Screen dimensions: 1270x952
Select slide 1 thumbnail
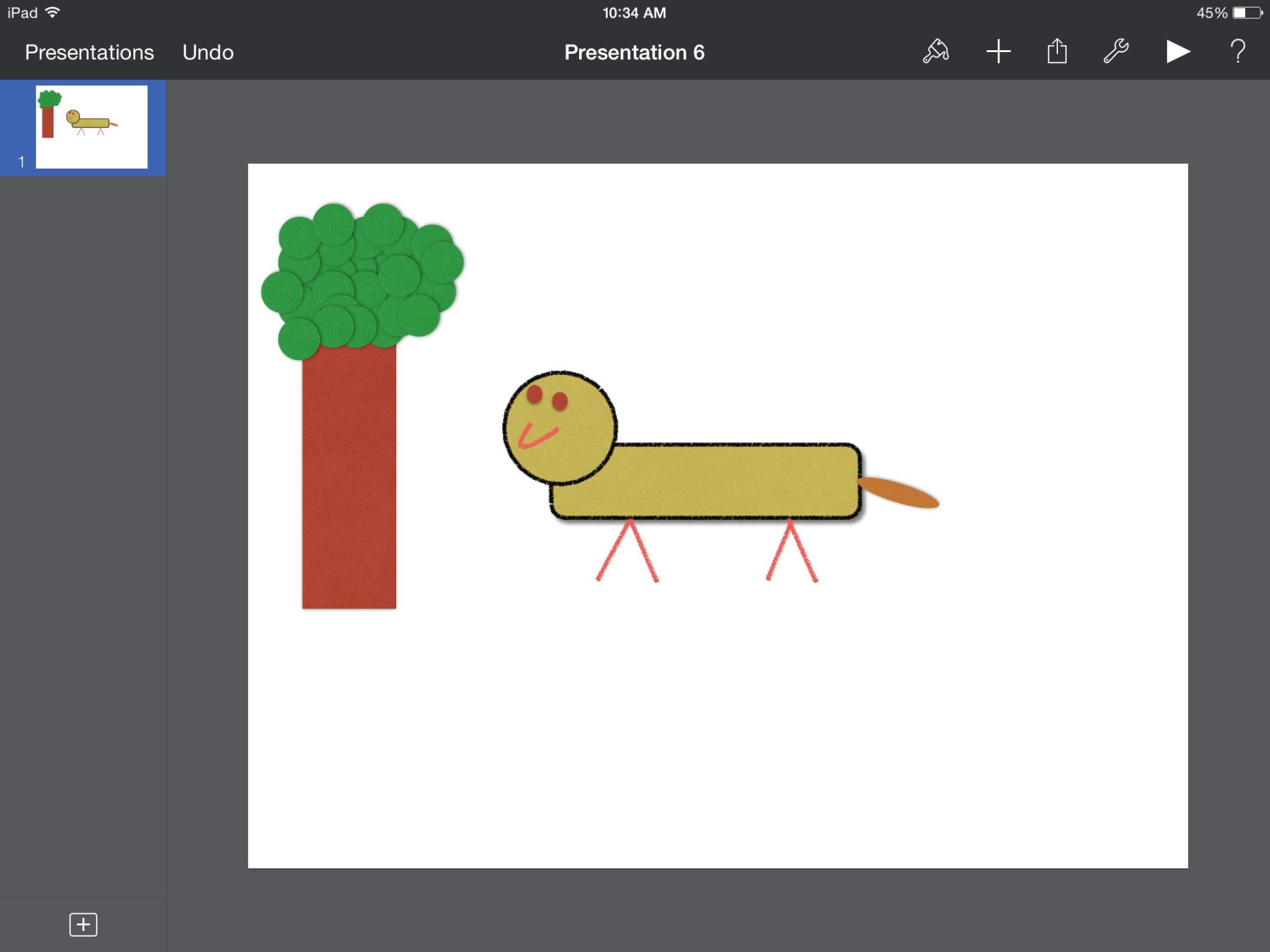click(x=91, y=127)
